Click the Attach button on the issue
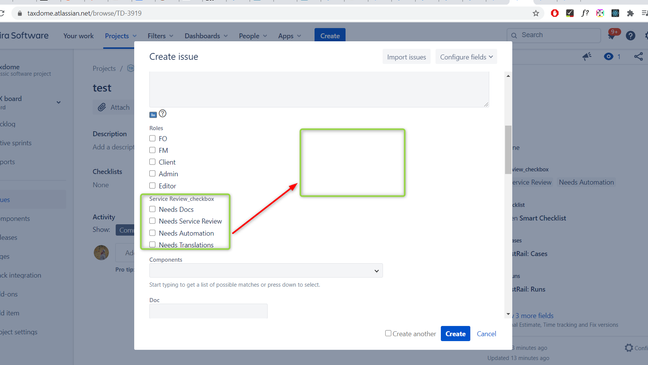648x365 pixels. [113, 107]
